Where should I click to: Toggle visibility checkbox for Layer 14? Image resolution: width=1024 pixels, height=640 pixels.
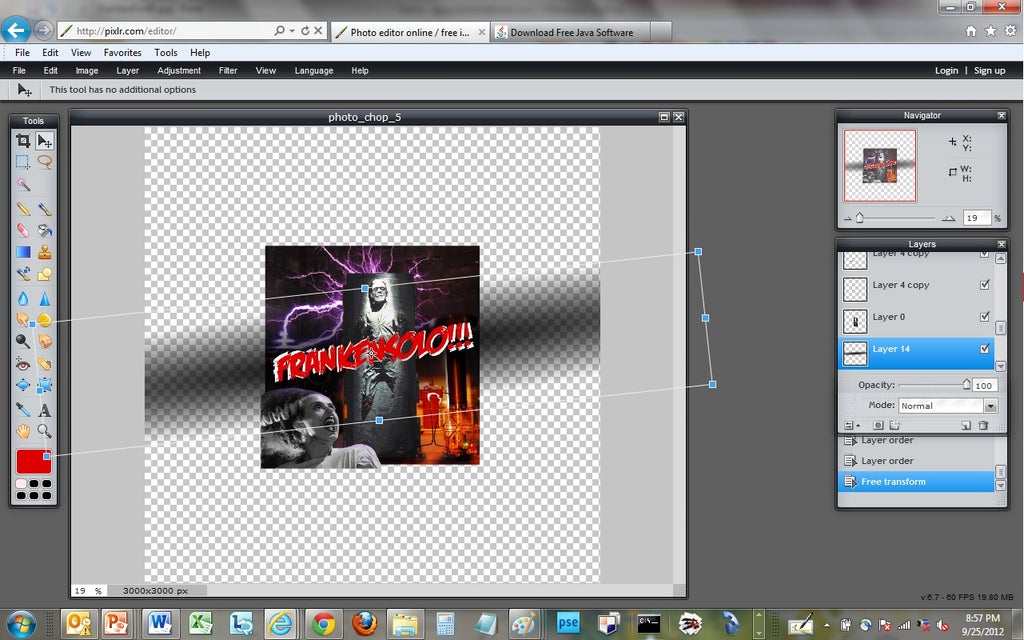click(985, 349)
